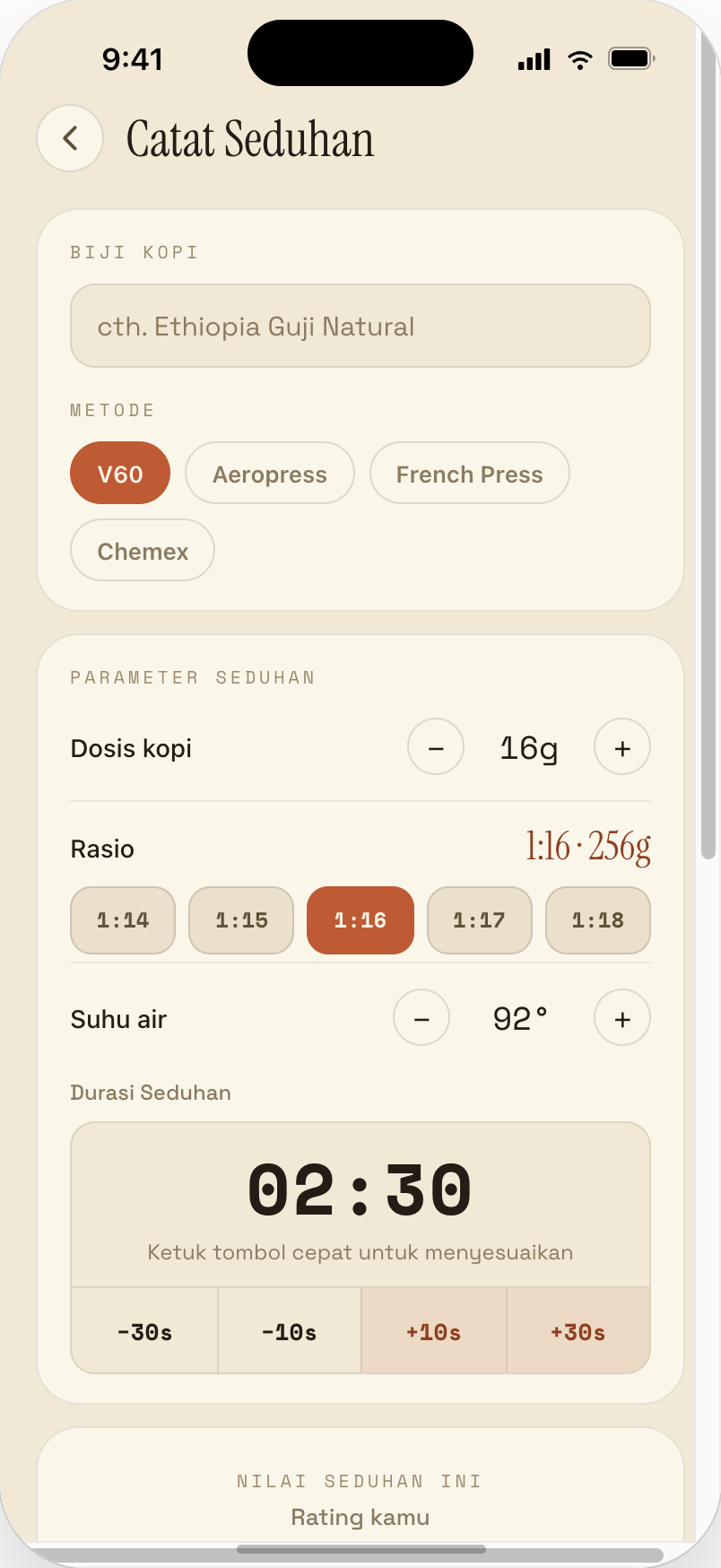Screen dimensions: 721x1568
Task: Tap the cellular signal bars icon
Action: point(534,59)
